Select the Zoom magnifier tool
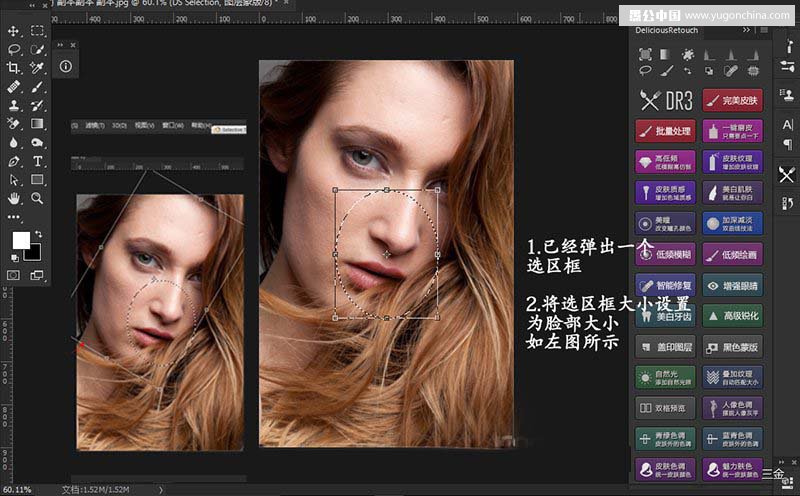 pyautogui.click(x=37, y=198)
